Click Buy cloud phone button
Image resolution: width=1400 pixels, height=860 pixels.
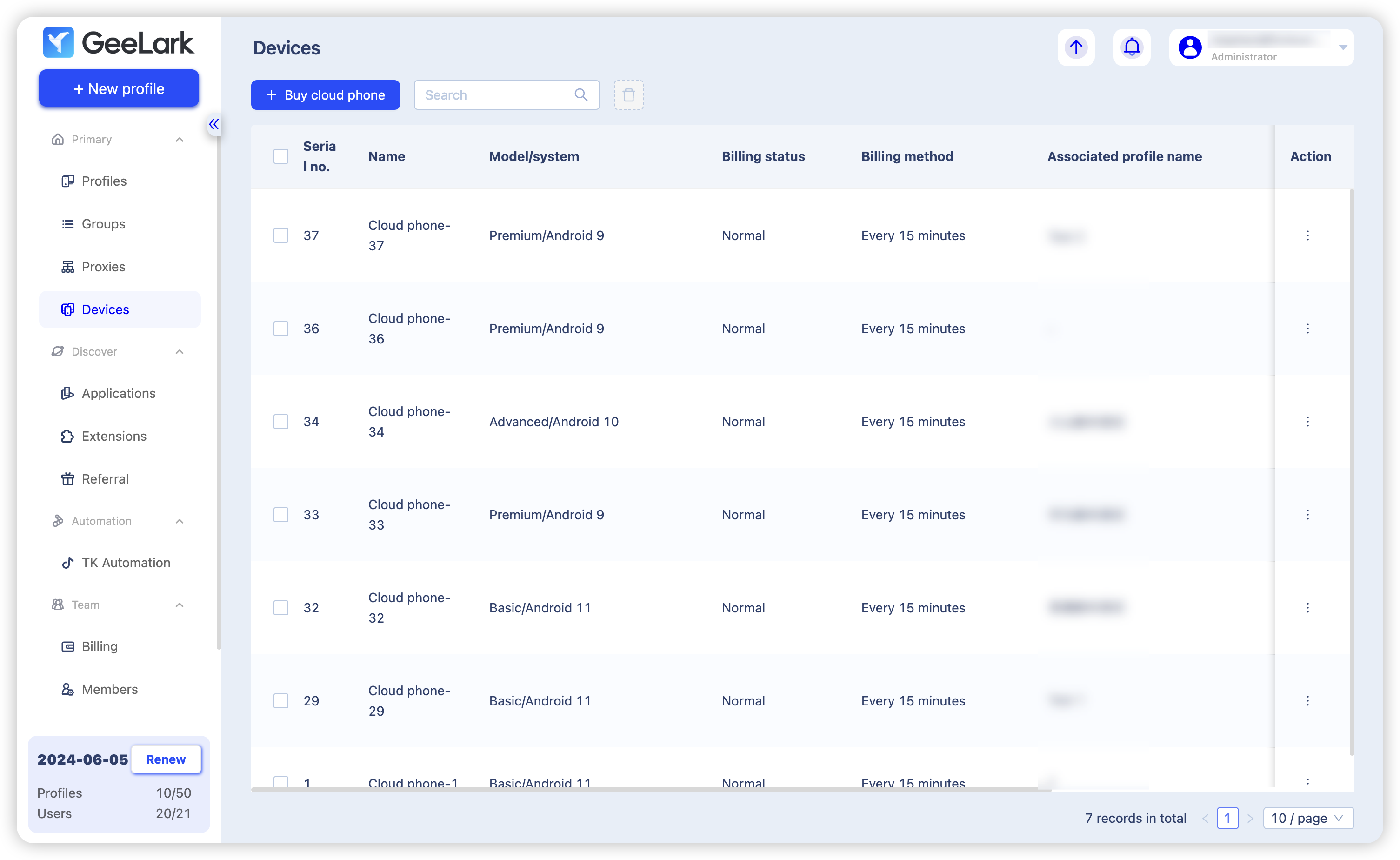coord(325,95)
